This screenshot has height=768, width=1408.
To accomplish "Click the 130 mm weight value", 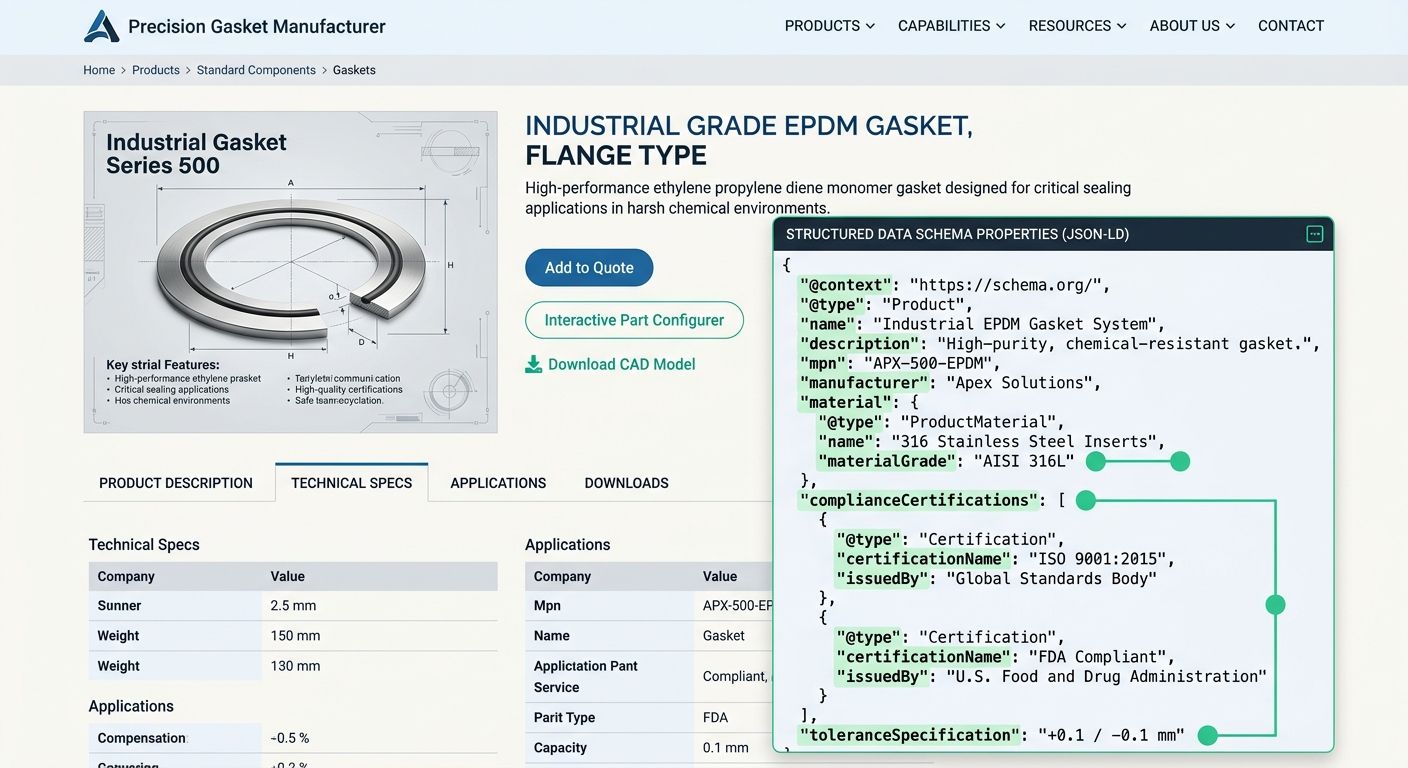I will tap(295, 666).
